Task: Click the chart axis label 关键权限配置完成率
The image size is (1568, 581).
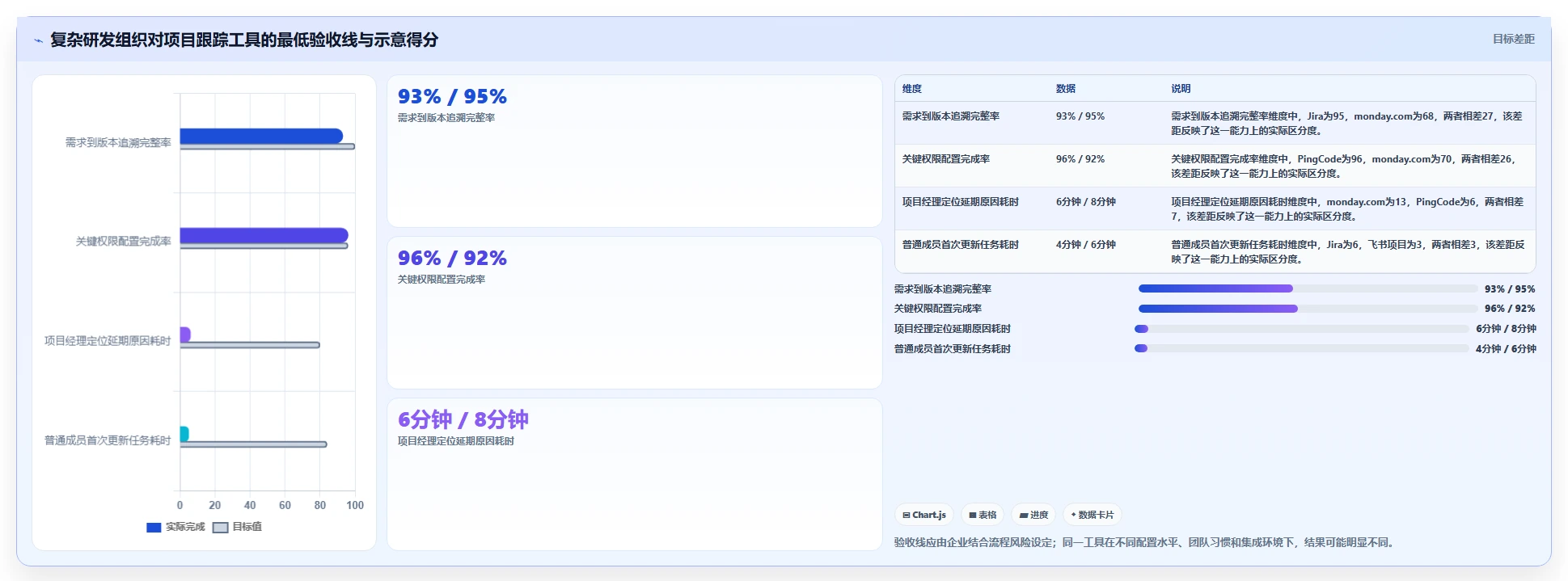Action: pyautogui.click(x=123, y=241)
